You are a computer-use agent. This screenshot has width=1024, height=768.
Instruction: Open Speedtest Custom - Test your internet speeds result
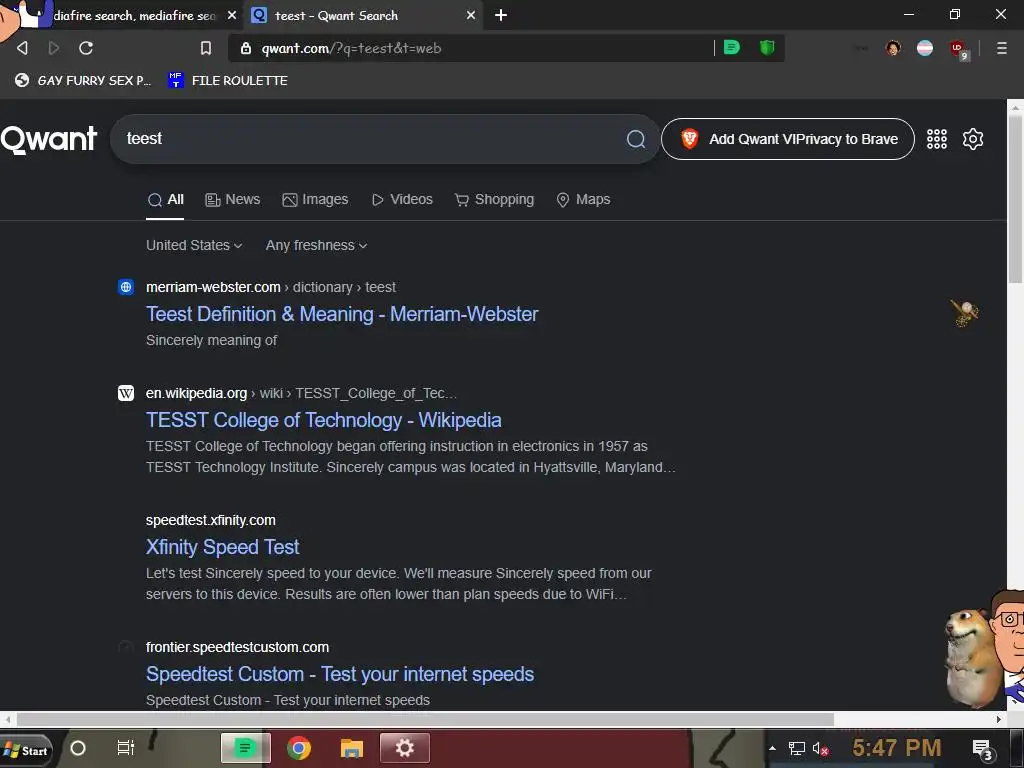pyautogui.click(x=340, y=674)
